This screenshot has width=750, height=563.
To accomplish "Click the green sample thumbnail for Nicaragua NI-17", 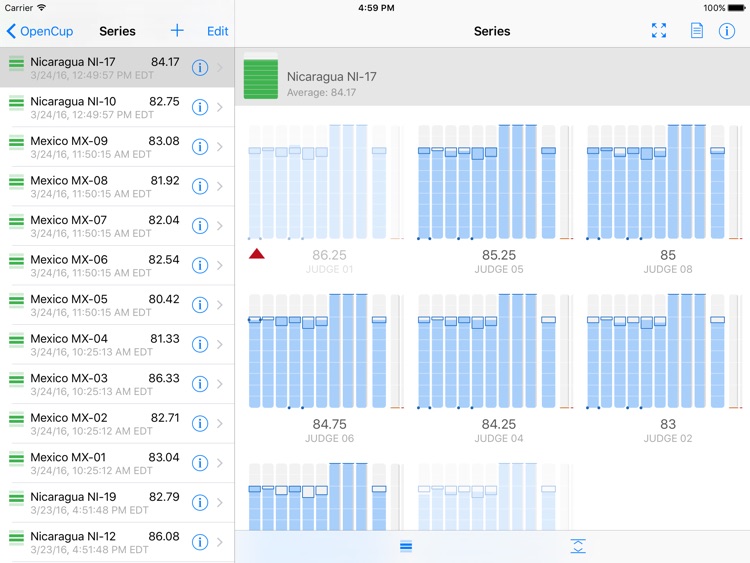I will [261, 76].
